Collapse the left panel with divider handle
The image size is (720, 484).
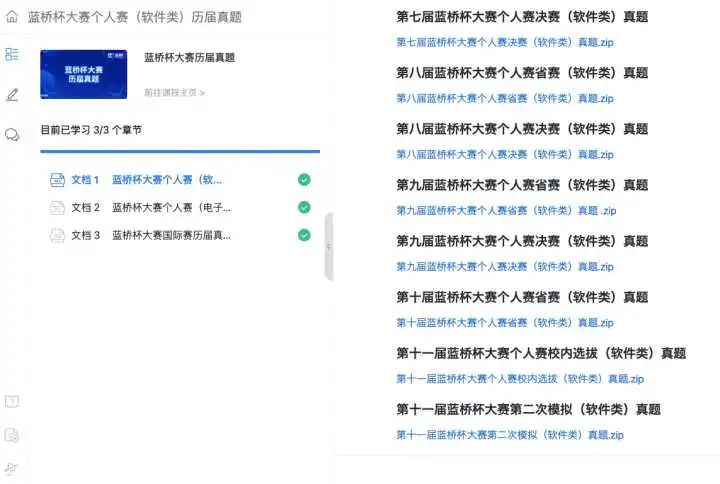click(329, 247)
